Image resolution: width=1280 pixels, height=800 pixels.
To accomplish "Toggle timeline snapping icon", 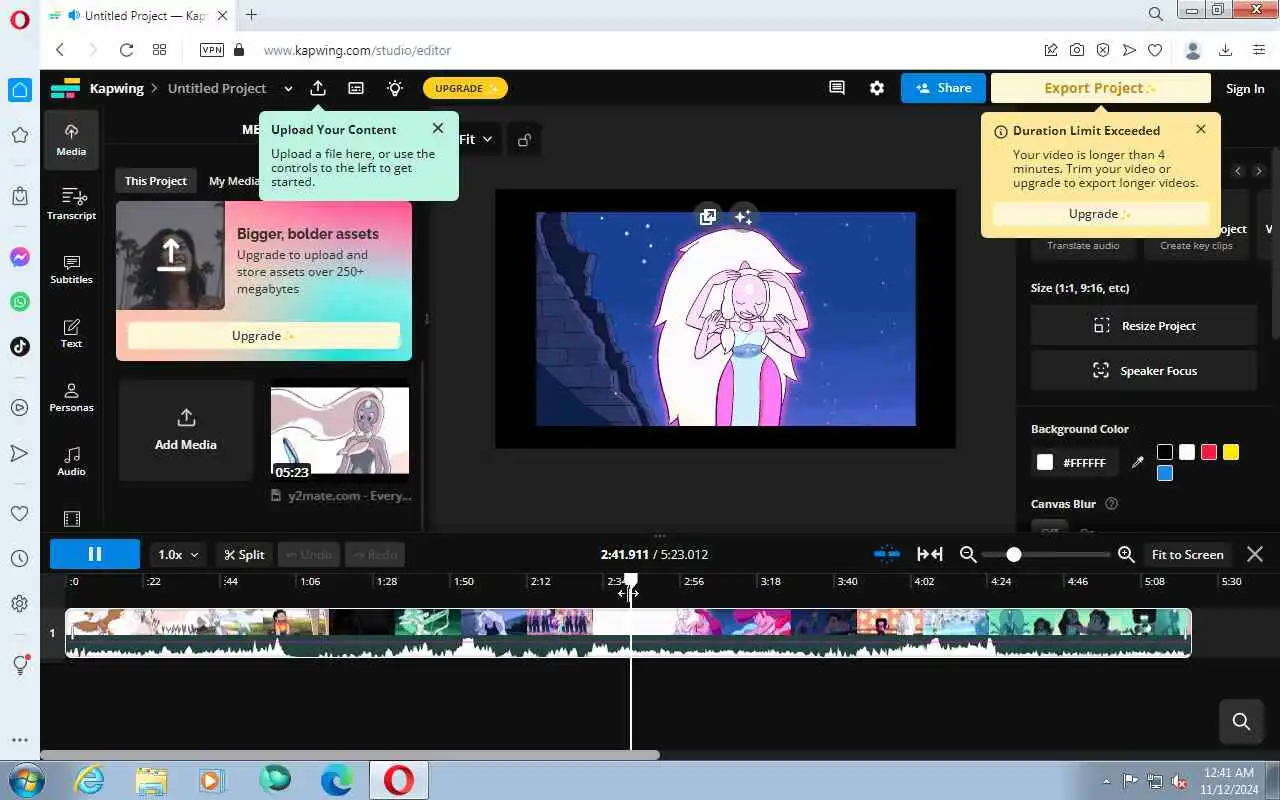I will point(887,554).
